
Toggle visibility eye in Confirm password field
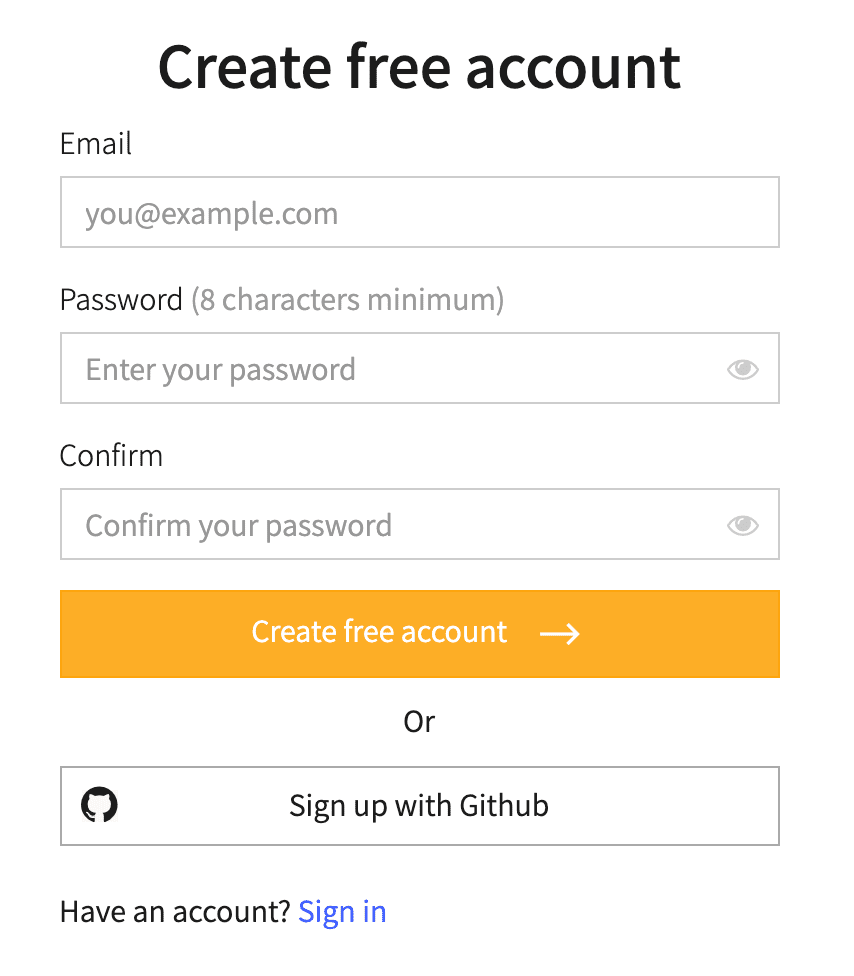click(743, 525)
